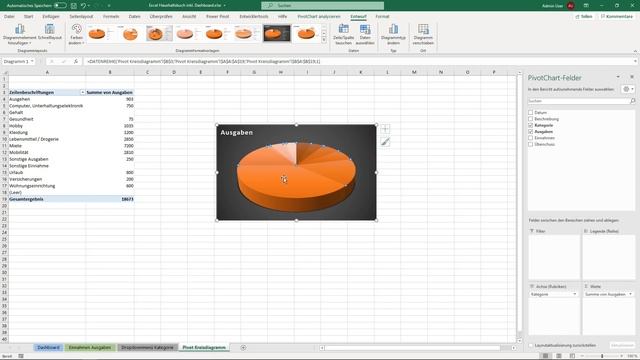Image resolution: width=640 pixels, height=360 pixels.
Task: Click the Suchen box in the title bar
Action: 322,6
